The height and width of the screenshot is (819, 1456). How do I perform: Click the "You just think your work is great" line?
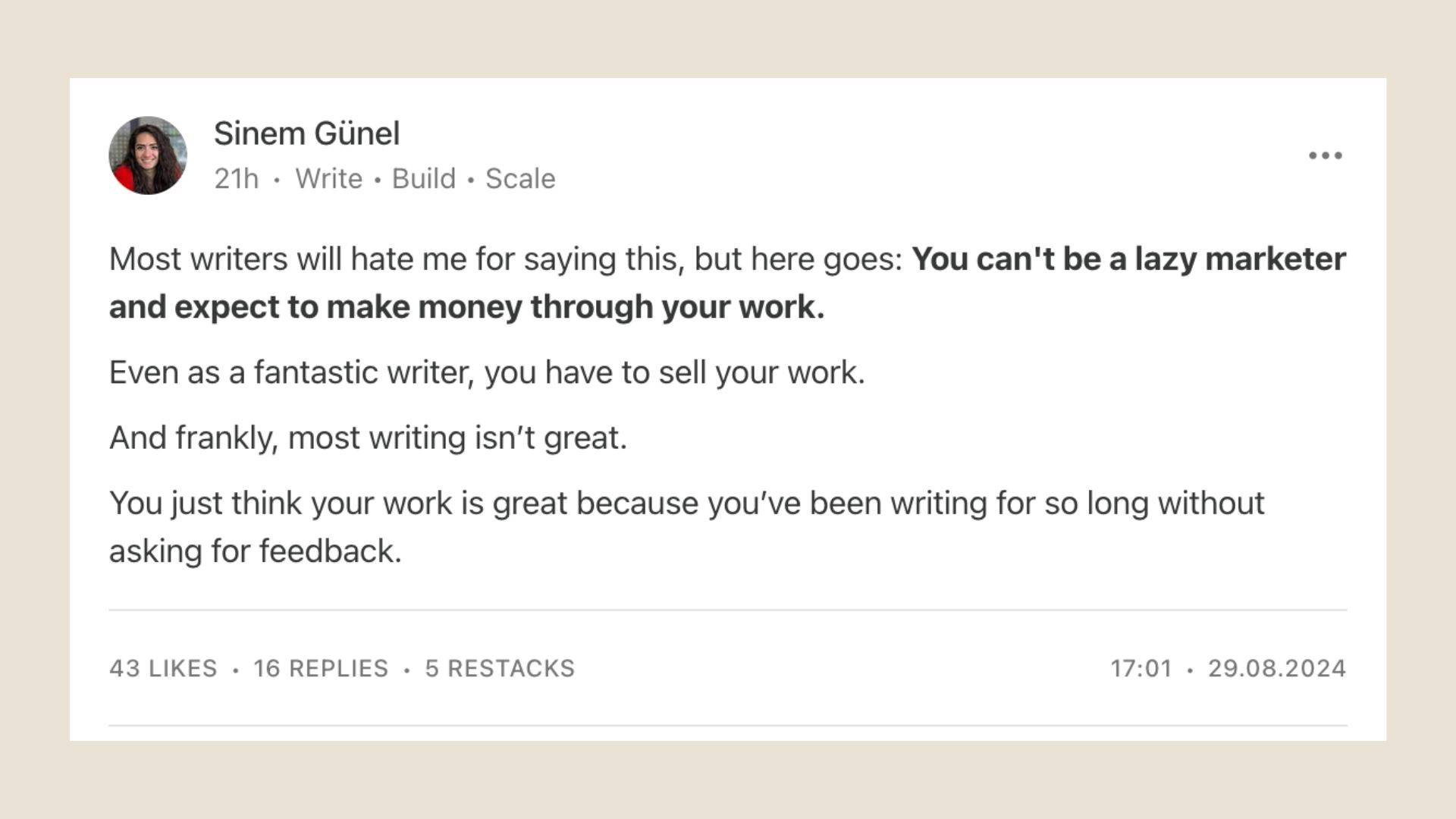pos(686,504)
